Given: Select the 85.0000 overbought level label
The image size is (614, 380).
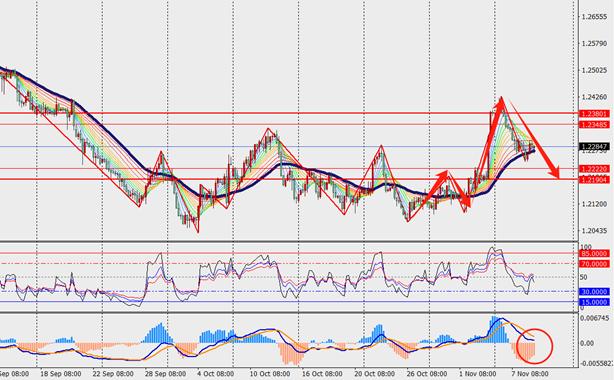Looking at the screenshot, I should click(595, 253).
